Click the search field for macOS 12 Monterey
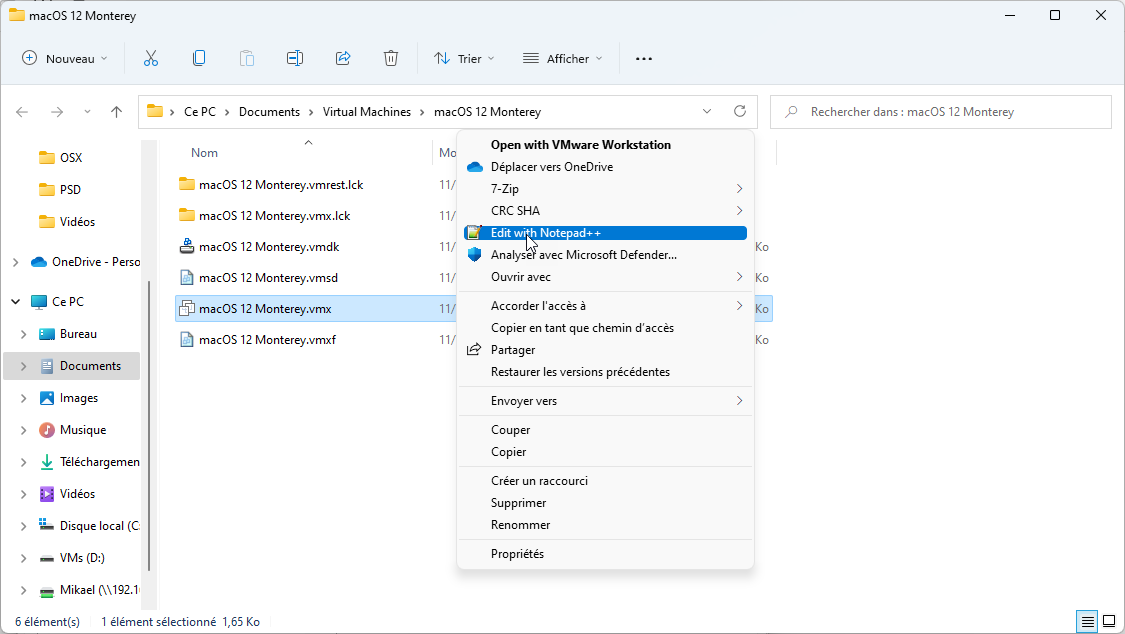Viewport: 1125px width, 634px height. (x=941, y=112)
